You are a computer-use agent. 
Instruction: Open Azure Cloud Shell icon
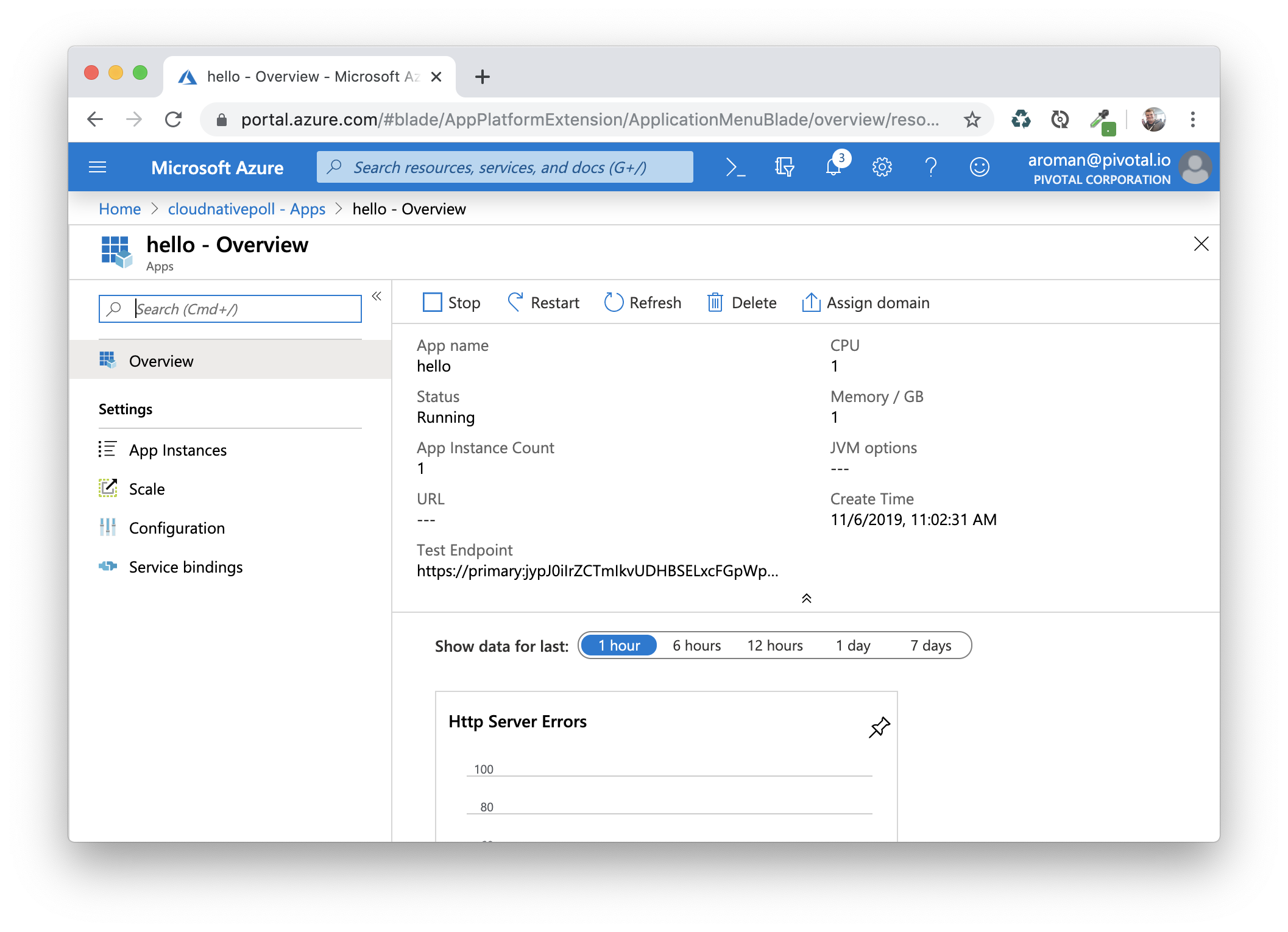pyautogui.click(x=735, y=167)
